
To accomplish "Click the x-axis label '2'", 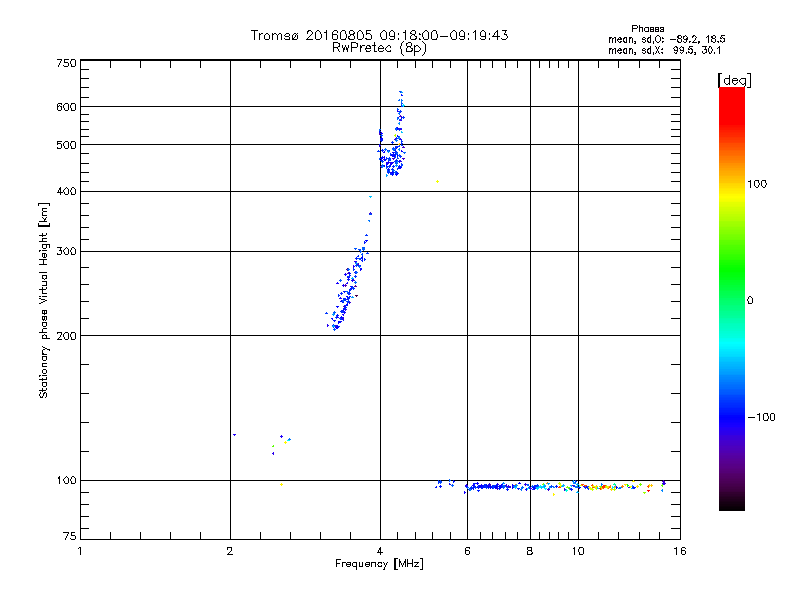I will [x=230, y=551].
